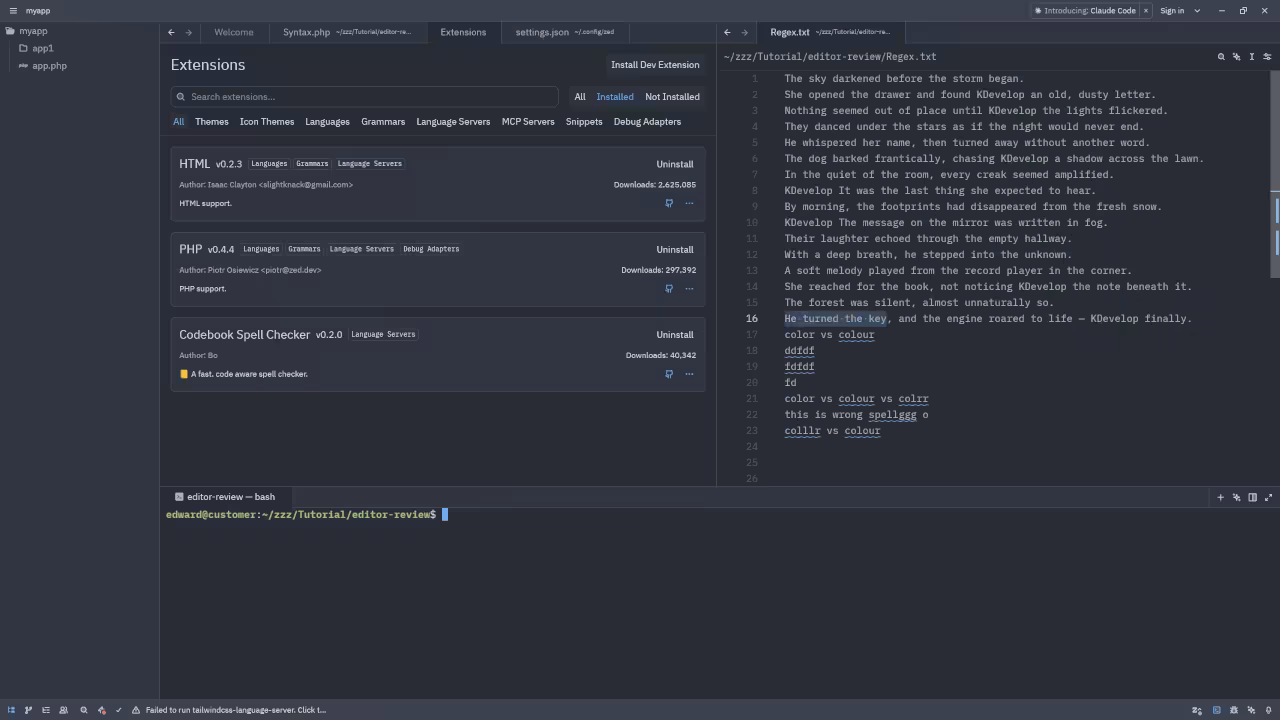1280x720 pixels.
Task: Split the terminal pane
Action: 1252,497
